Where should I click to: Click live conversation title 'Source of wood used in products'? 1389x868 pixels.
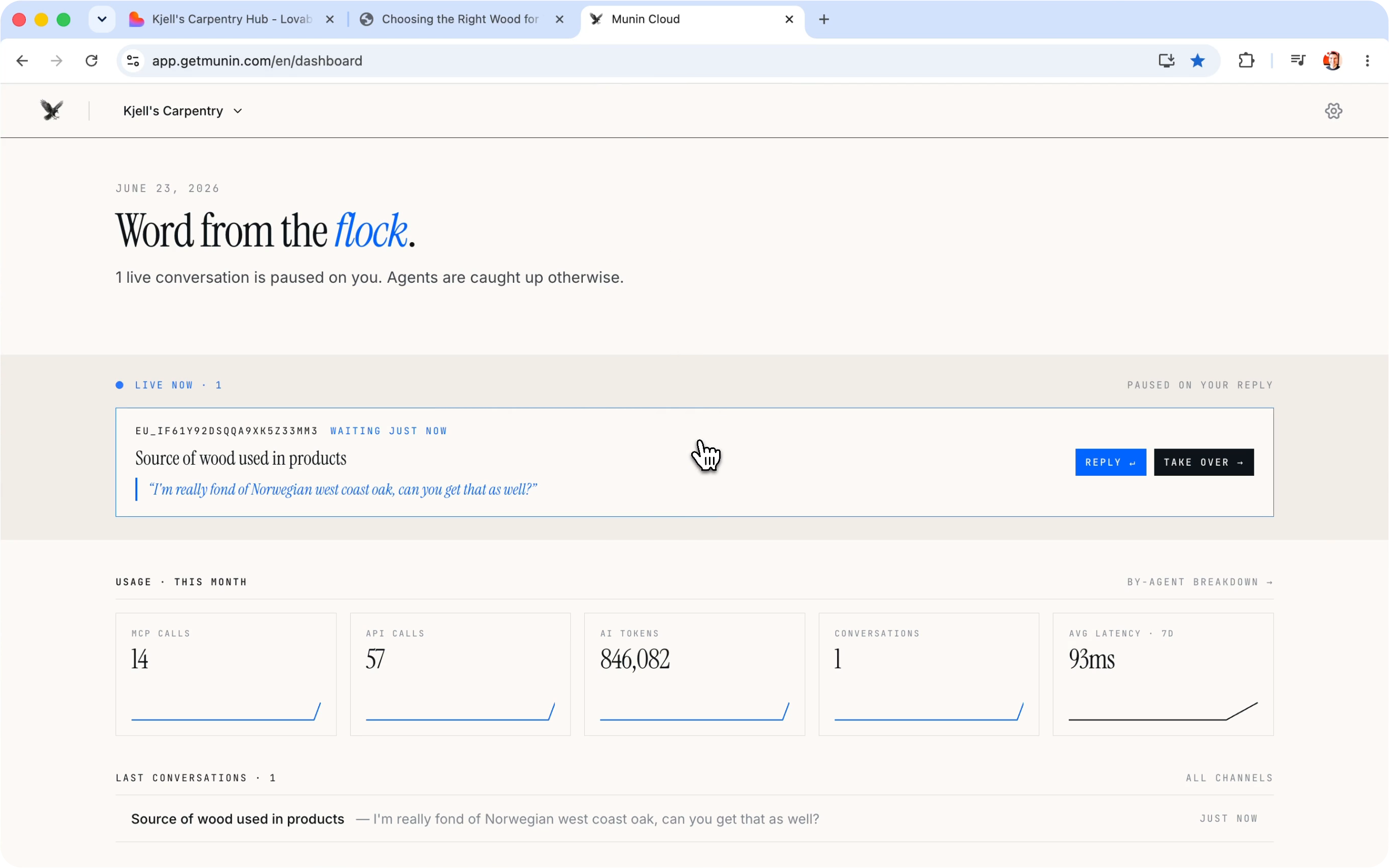(x=241, y=458)
